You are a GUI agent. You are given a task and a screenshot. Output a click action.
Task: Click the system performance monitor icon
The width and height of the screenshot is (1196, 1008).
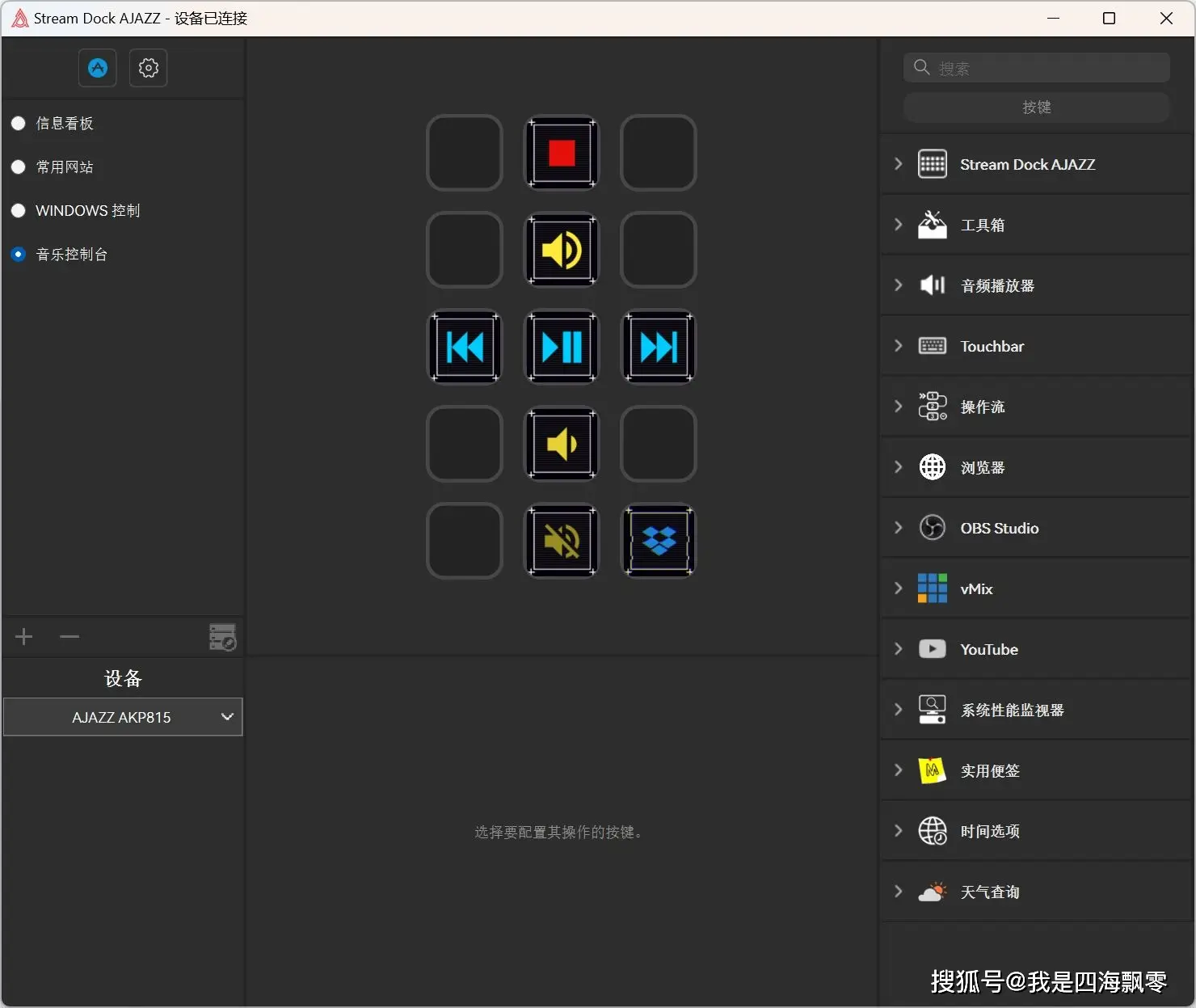[x=933, y=710]
